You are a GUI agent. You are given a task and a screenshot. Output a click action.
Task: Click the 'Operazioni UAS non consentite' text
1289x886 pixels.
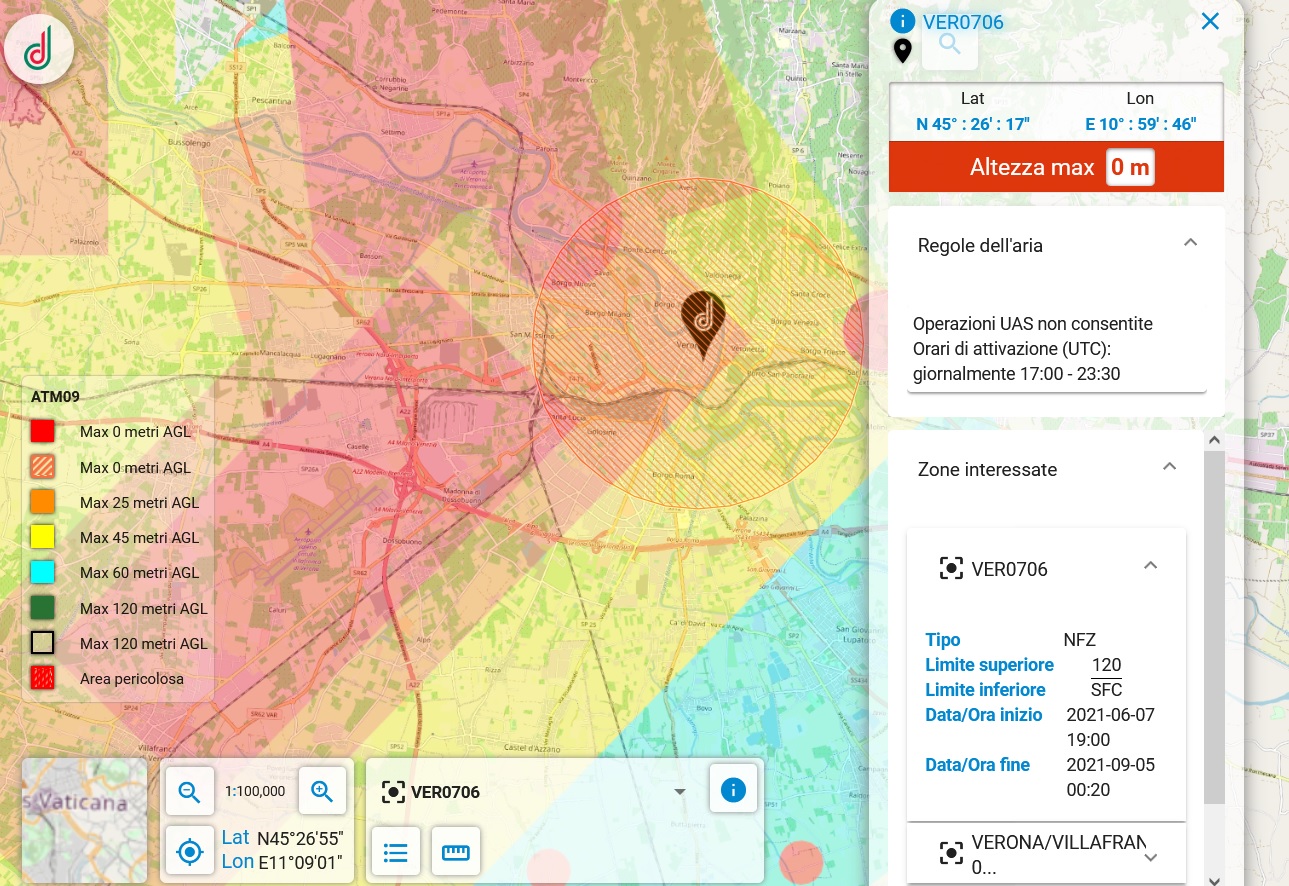pos(1033,324)
